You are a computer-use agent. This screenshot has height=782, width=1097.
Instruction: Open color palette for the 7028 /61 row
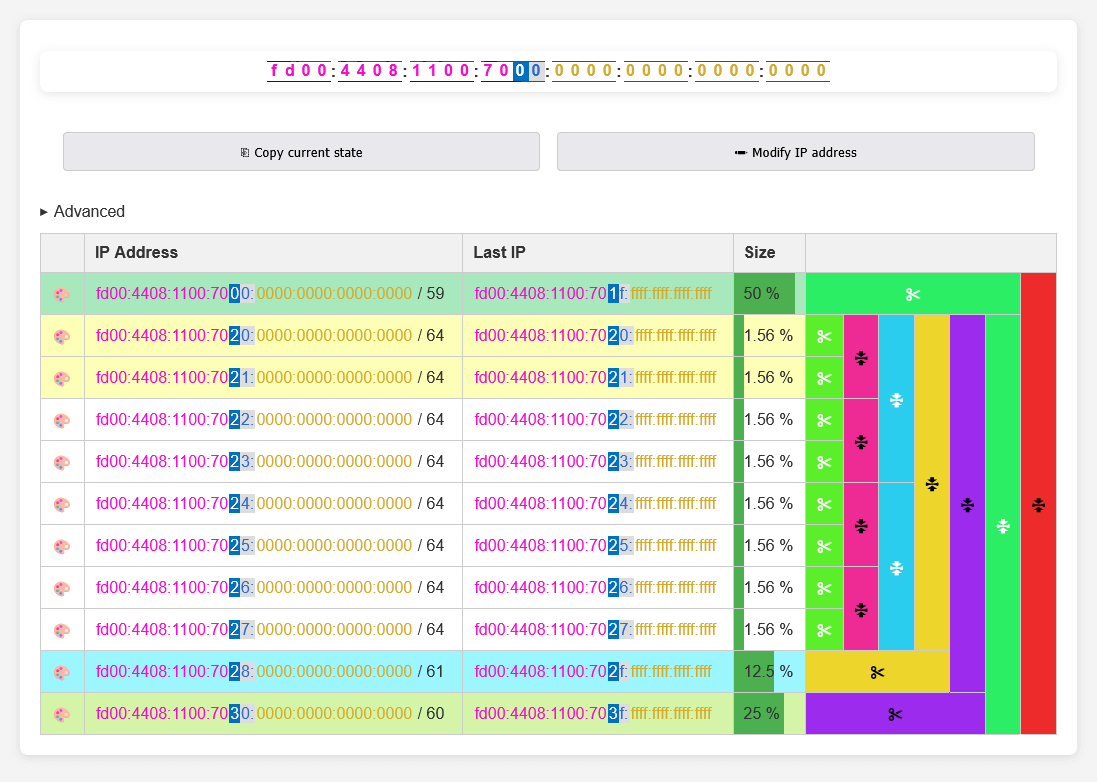(62, 672)
